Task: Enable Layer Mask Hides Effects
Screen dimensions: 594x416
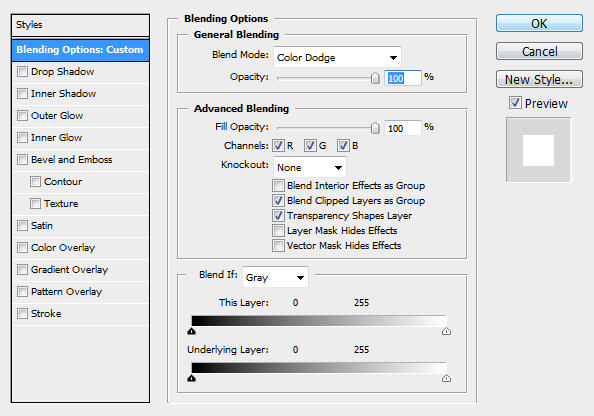Action: [278, 230]
